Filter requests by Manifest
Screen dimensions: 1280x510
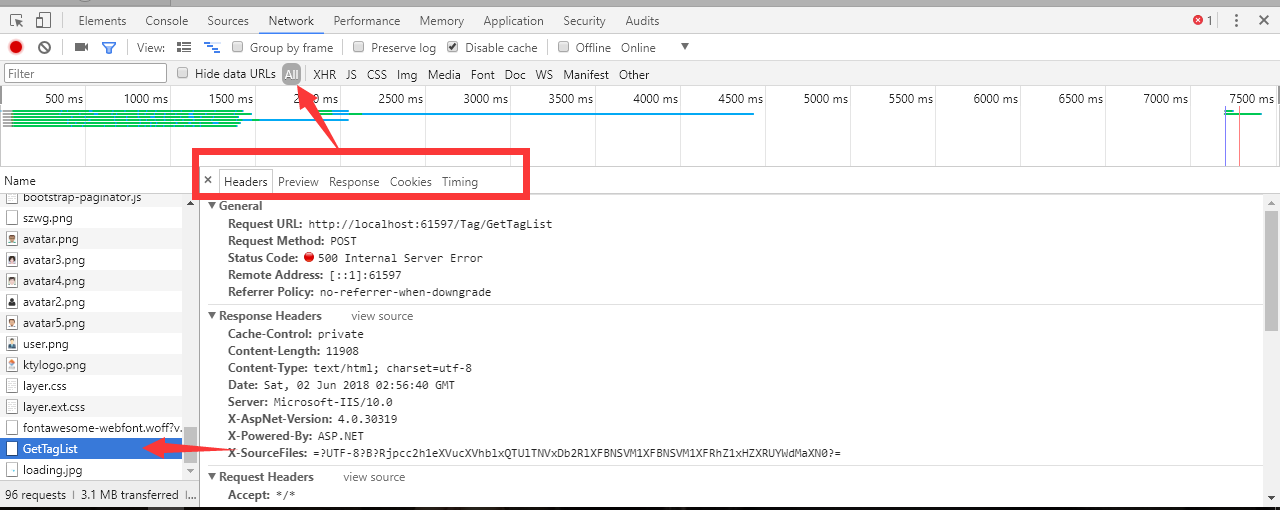[586, 74]
